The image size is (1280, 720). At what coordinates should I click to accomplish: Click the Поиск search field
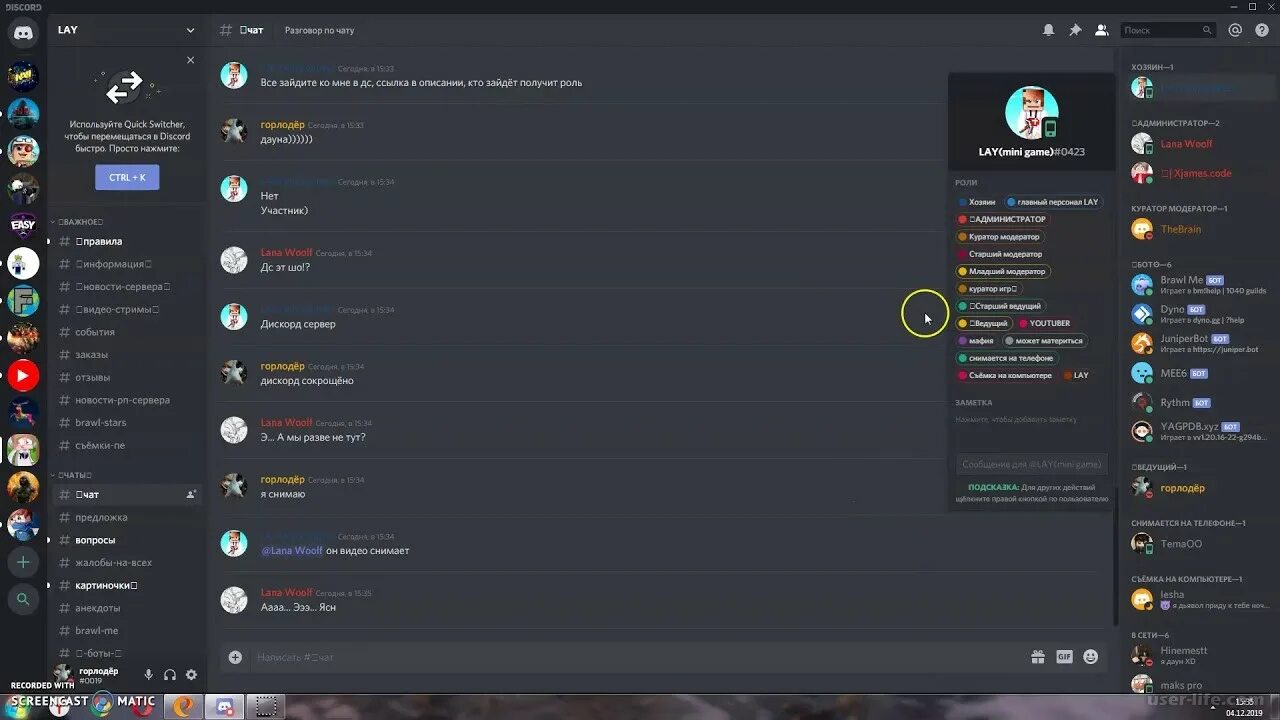pyautogui.click(x=1167, y=30)
